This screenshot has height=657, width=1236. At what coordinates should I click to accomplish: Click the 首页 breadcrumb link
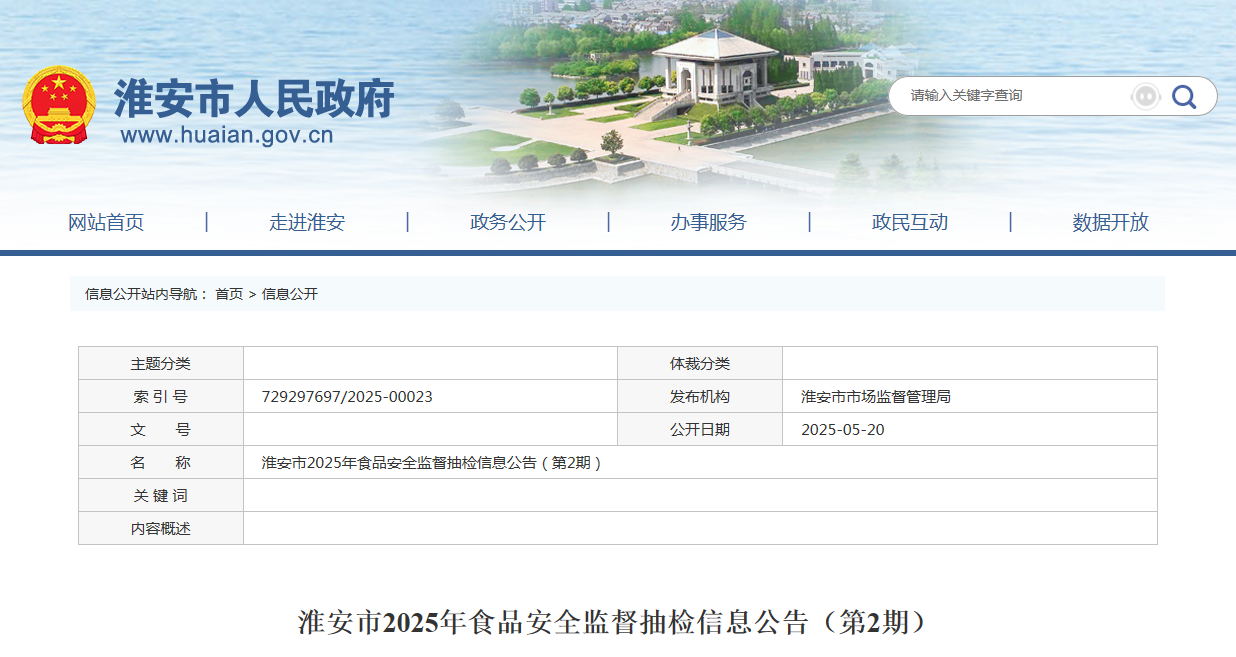(229, 294)
